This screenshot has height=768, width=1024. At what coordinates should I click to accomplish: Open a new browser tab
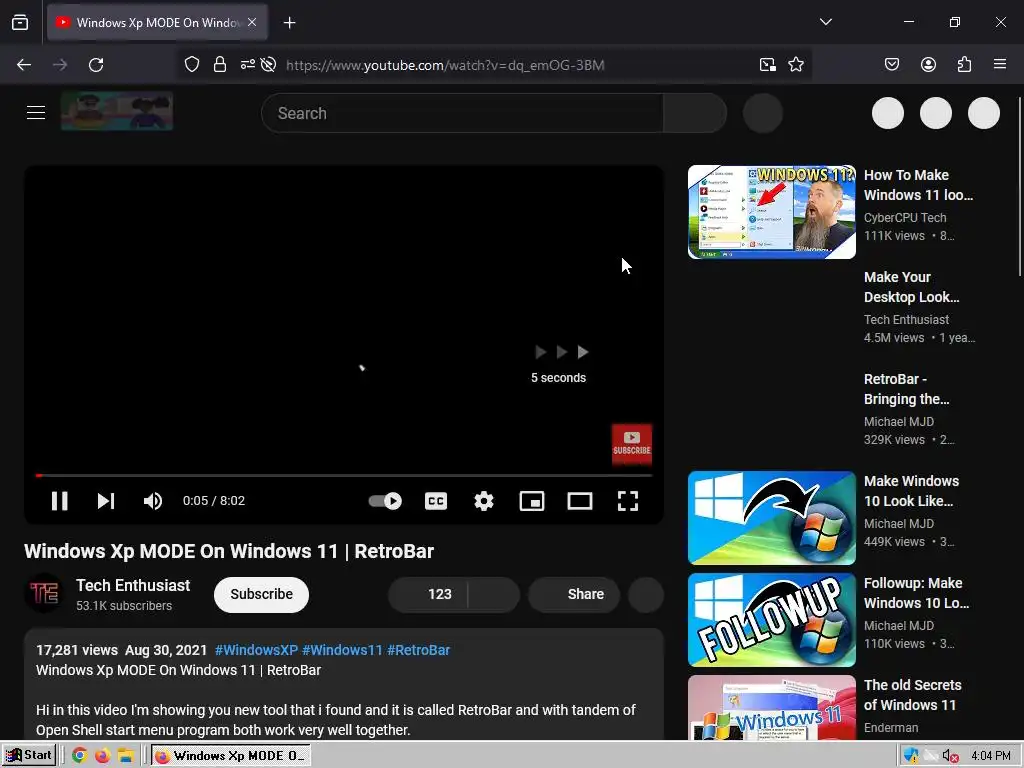tap(289, 23)
